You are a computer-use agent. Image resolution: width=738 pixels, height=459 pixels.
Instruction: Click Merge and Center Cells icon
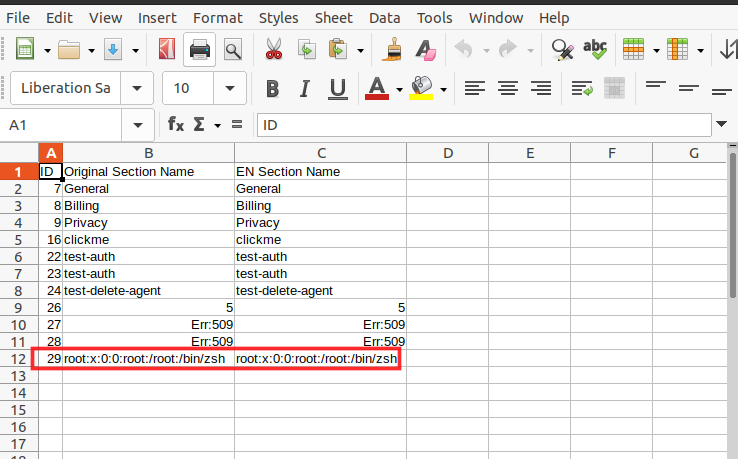tap(614, 88)
